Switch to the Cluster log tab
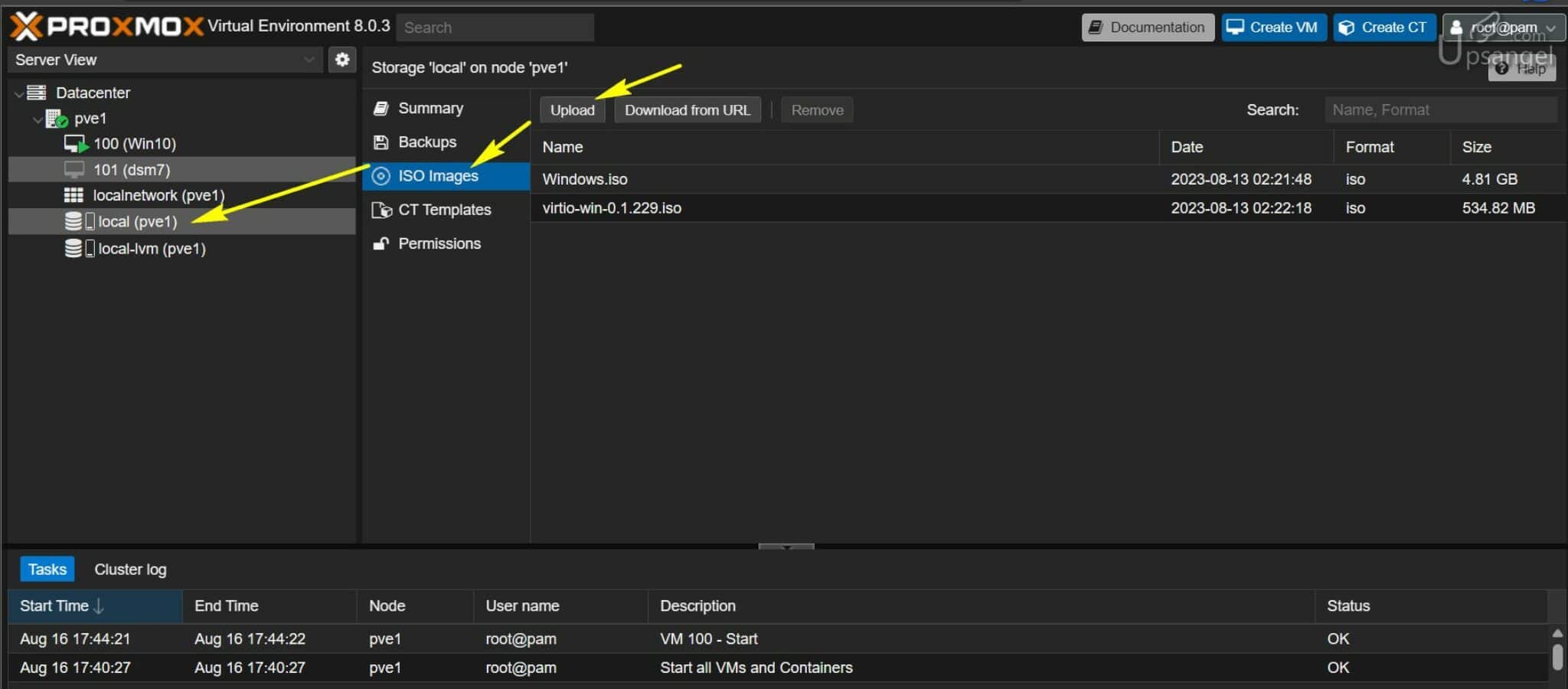This screenshot has width=1568, height=689. [x=130, y=570]
